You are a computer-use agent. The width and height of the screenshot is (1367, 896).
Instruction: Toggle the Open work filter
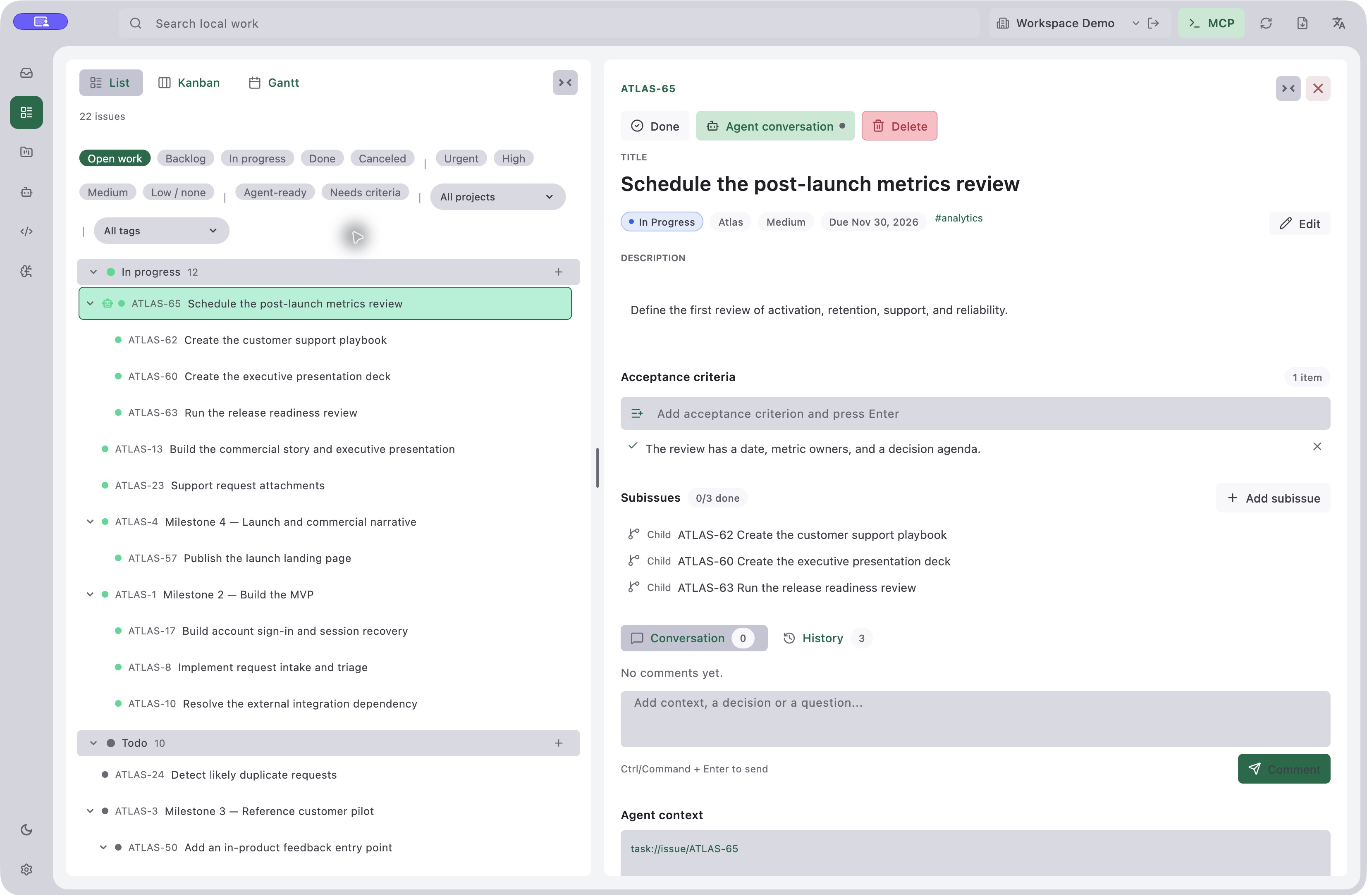(115, 158)
